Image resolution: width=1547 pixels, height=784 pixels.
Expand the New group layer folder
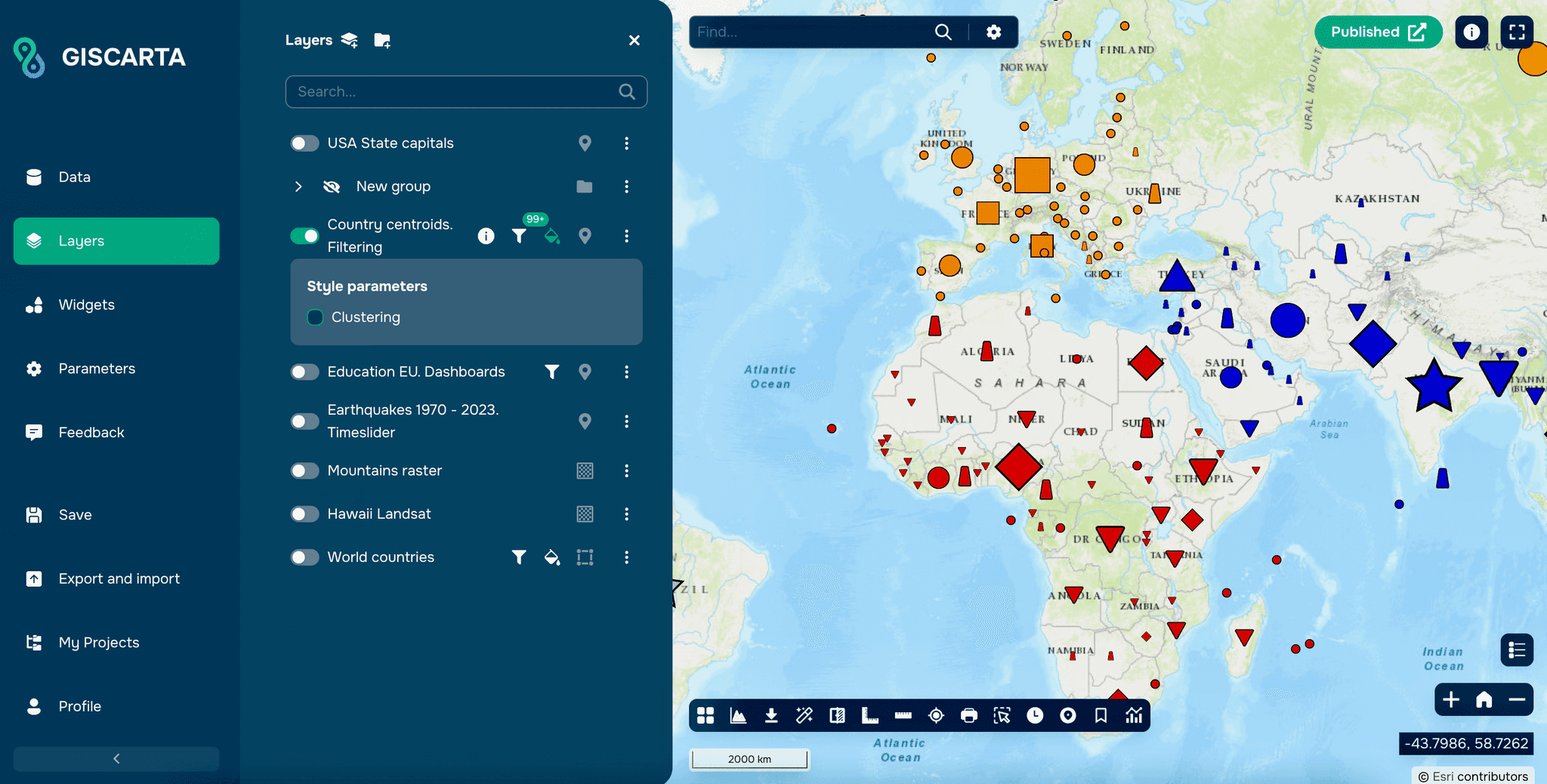coord(298,186)
